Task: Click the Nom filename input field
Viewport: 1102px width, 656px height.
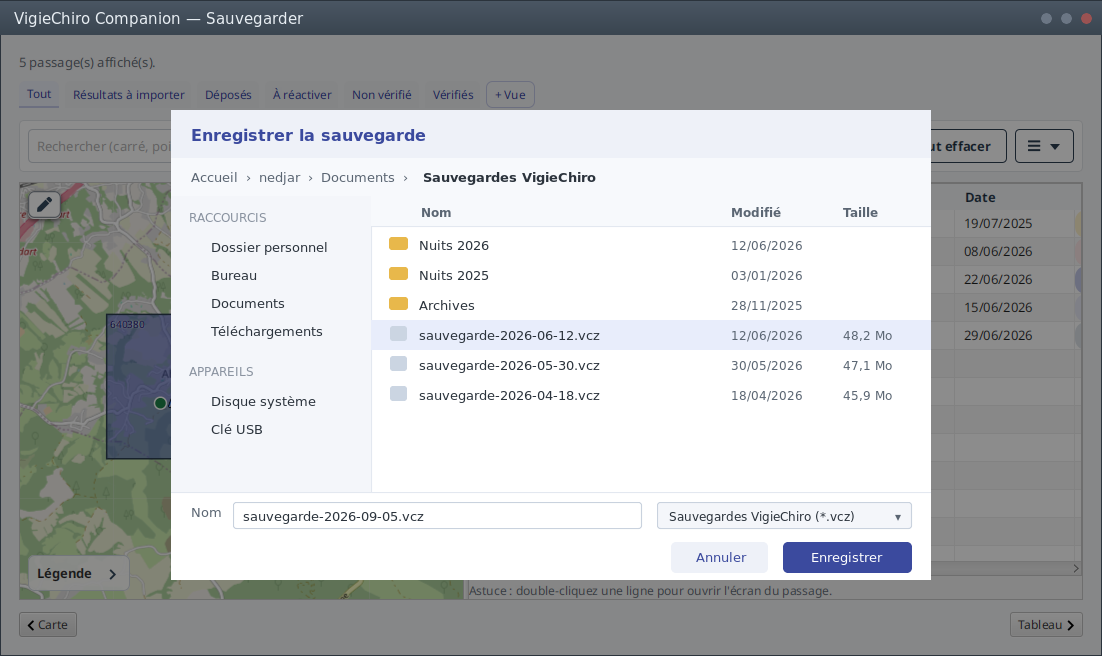Action: pyautogui.click(x=437, y=516)
